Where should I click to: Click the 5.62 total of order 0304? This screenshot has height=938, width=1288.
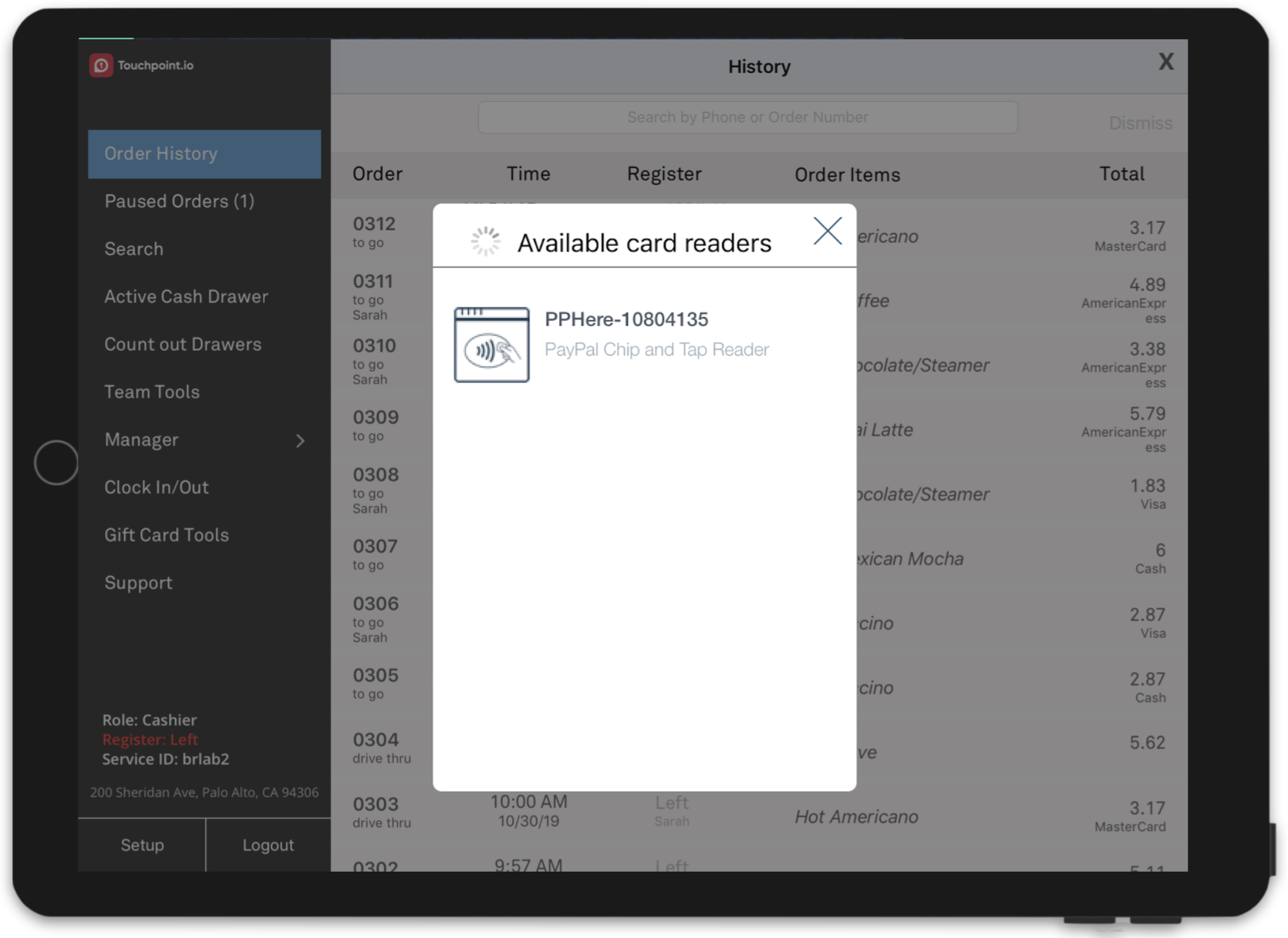pos(1147,743)
